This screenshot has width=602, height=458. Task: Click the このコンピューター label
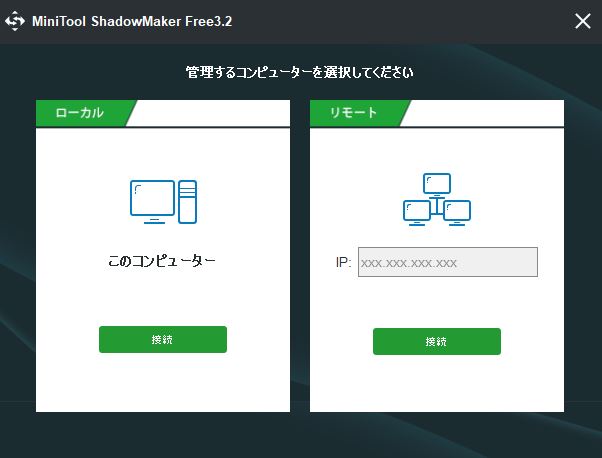[162, 261]
